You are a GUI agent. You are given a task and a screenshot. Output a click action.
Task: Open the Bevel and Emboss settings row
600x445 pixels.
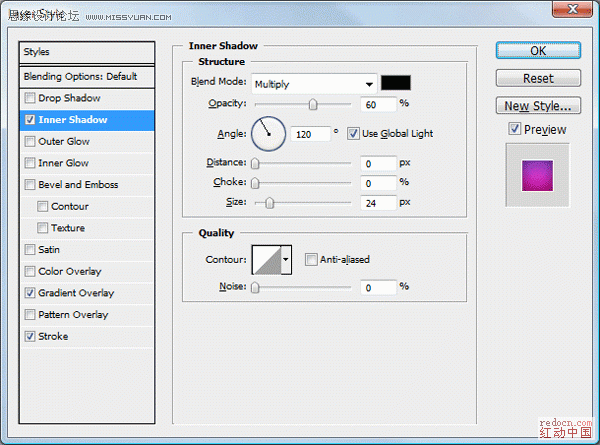tap(87, 185)
